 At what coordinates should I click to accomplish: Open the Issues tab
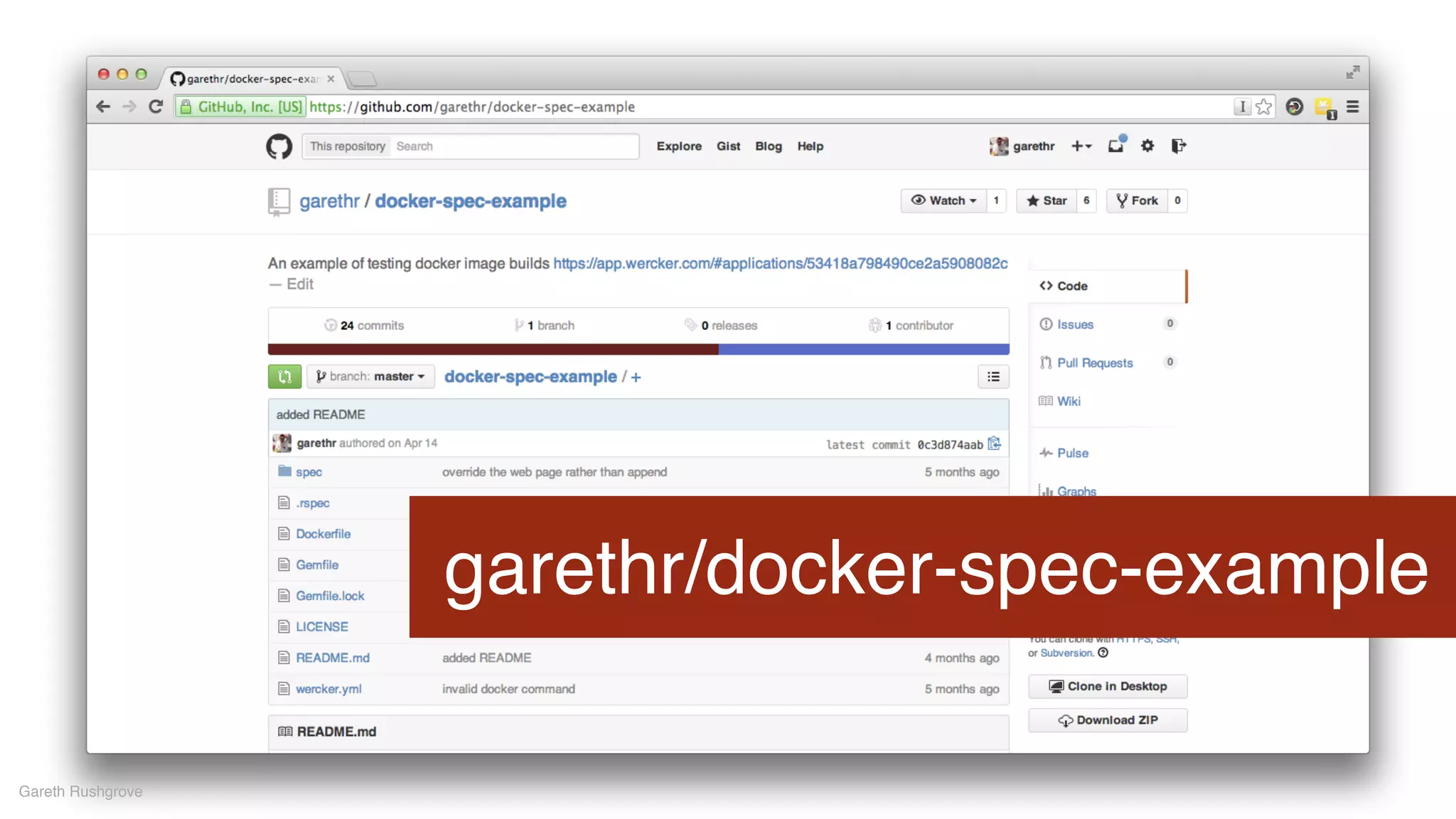pyautogui.click(x=1074, y=324)
